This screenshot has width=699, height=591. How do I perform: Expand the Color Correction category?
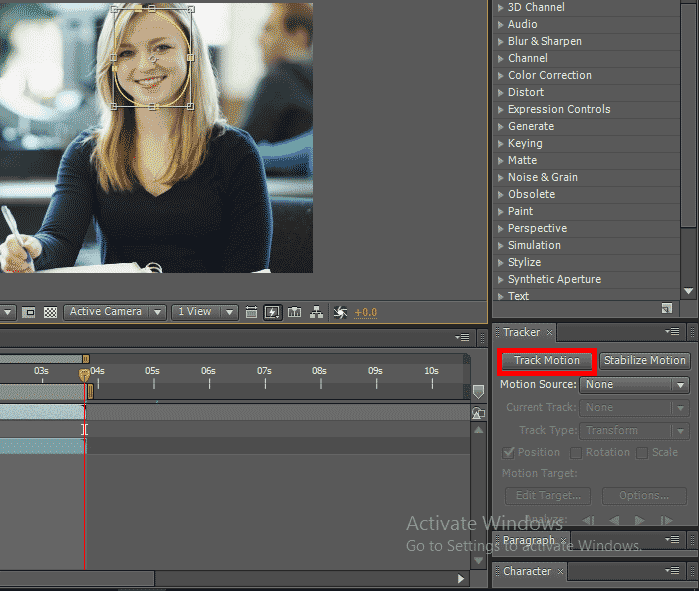click(501, 75)
